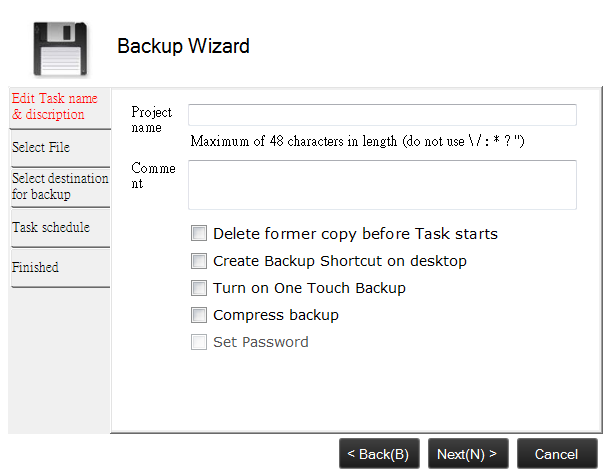Image resolution: width=612 pixels, height=475 pixels.
Task: Tick the Set Password checkbox
Action: pos(199,342)
